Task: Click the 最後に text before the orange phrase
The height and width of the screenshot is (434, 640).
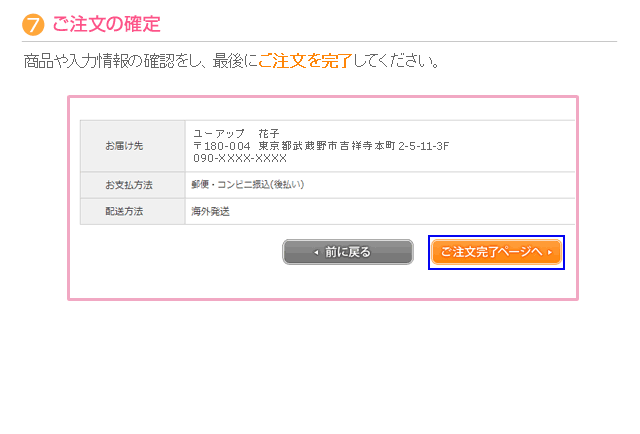Action: 235,62
